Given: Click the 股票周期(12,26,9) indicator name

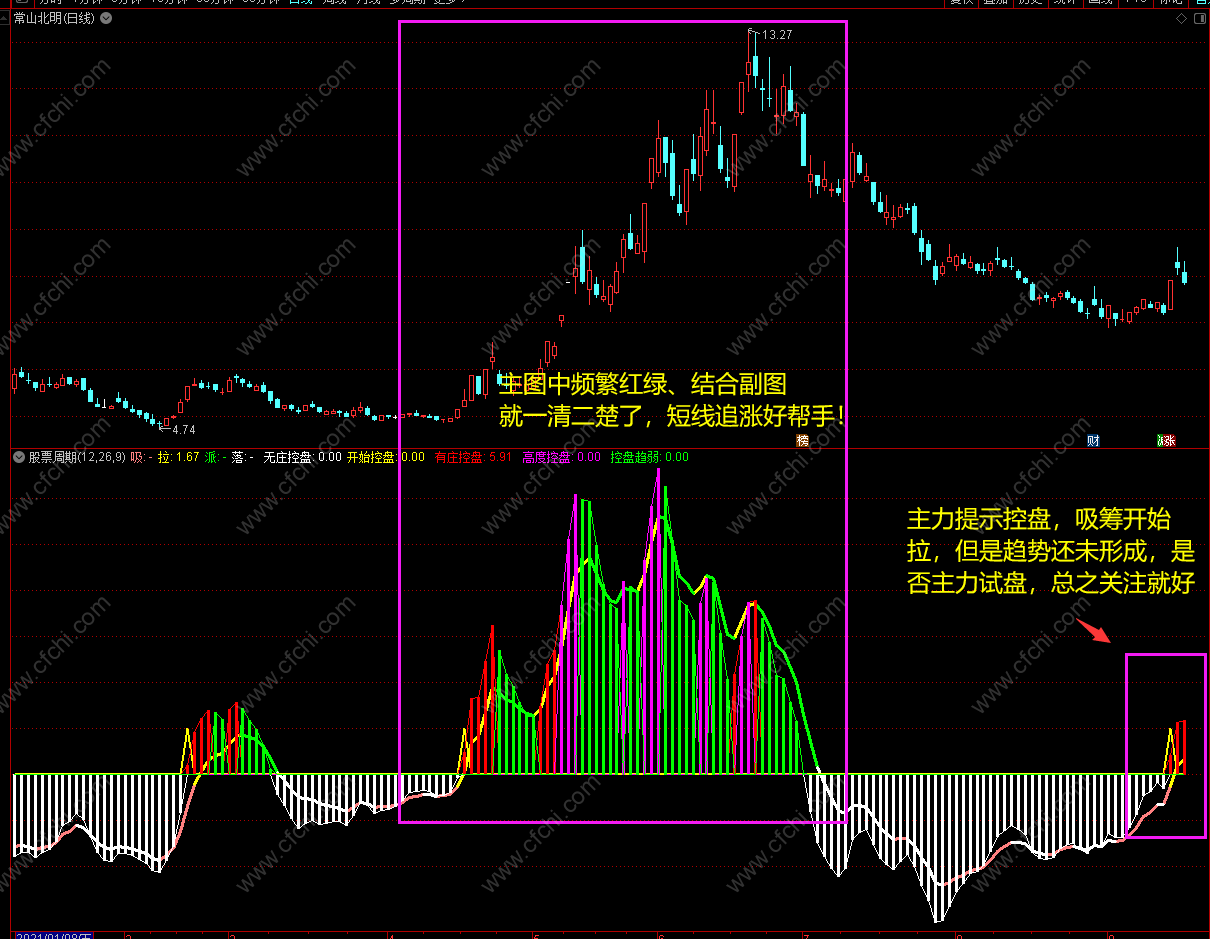Looking at the screenshot, I should point(77,457).
